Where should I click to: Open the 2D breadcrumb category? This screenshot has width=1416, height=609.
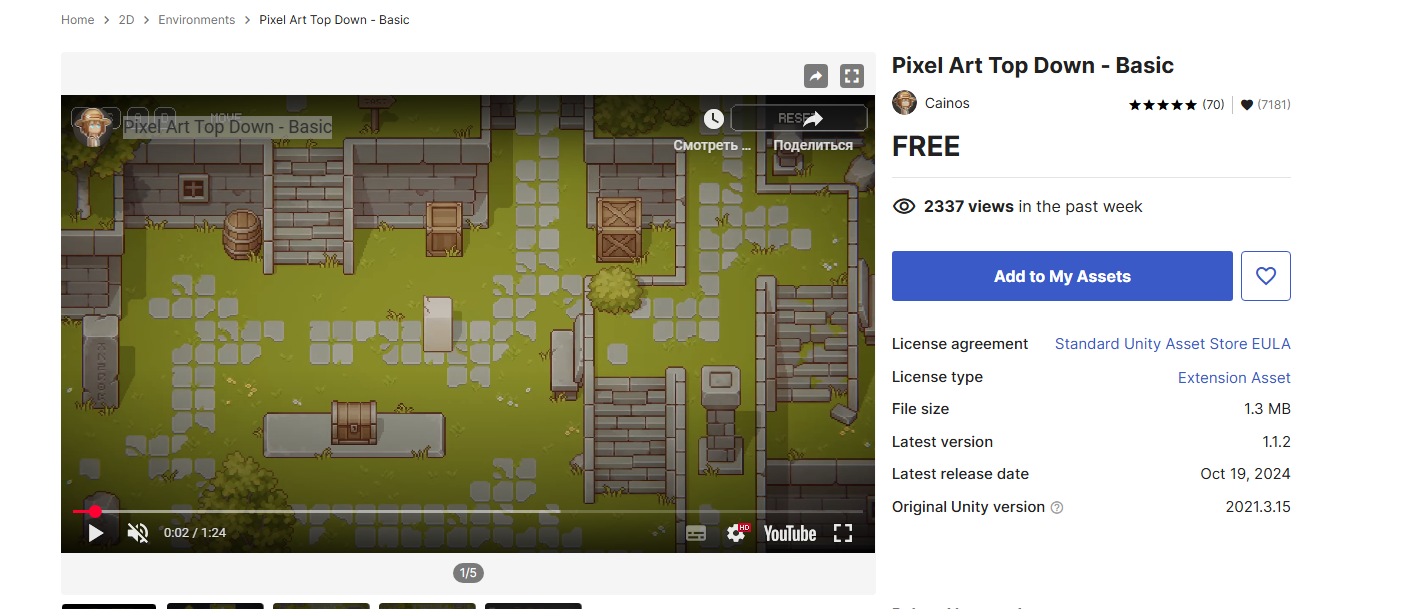tap(126, 20)
